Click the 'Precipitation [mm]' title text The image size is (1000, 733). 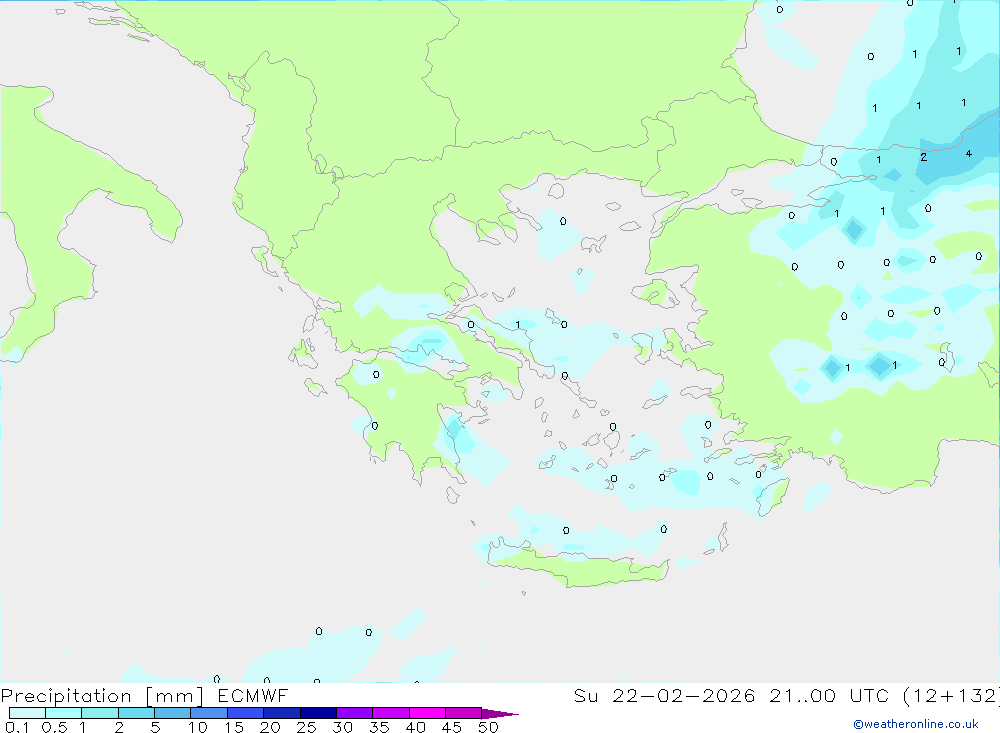click(x=102, y=696)
